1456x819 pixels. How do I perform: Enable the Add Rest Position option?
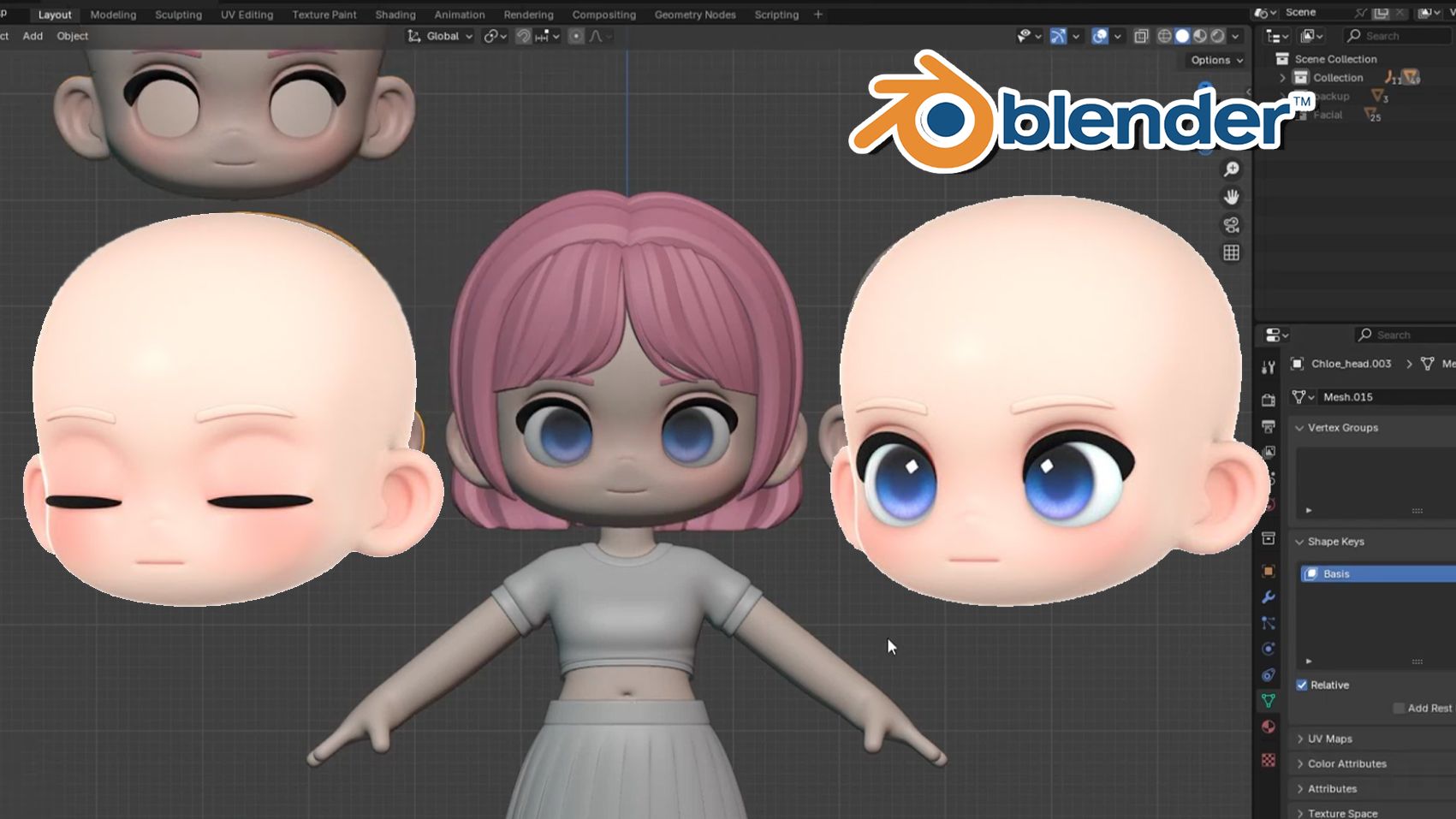coord(1399,708)
